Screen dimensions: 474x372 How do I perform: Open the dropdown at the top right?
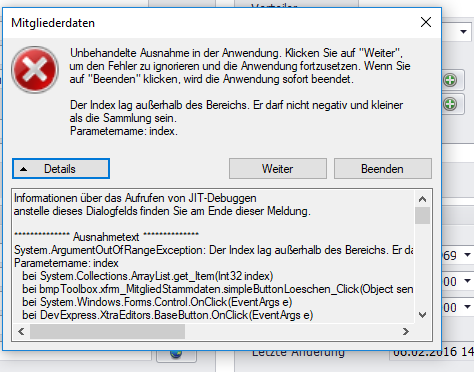(x=463, y=32)
